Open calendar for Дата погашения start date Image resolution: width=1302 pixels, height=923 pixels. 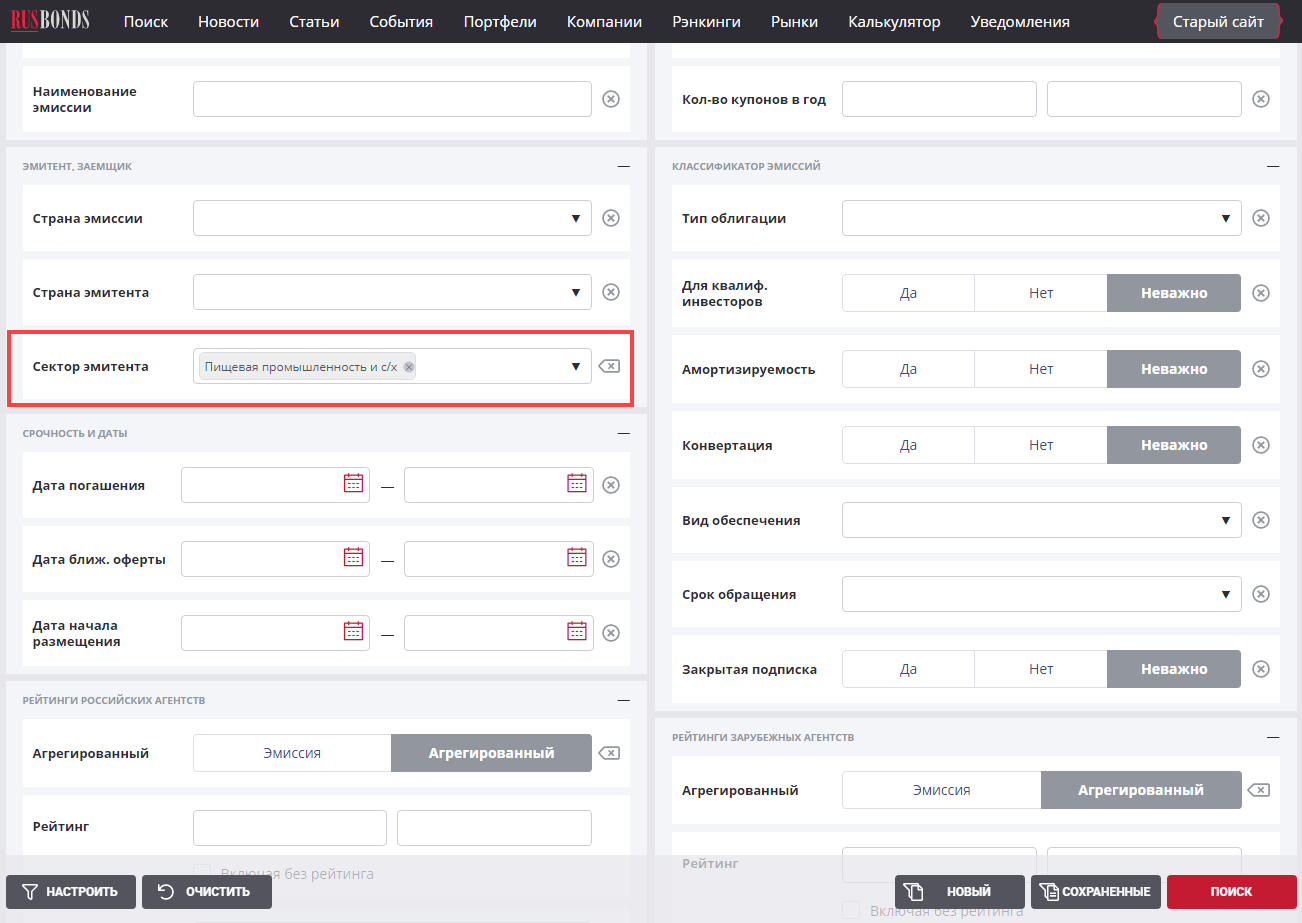click(353, 484)
